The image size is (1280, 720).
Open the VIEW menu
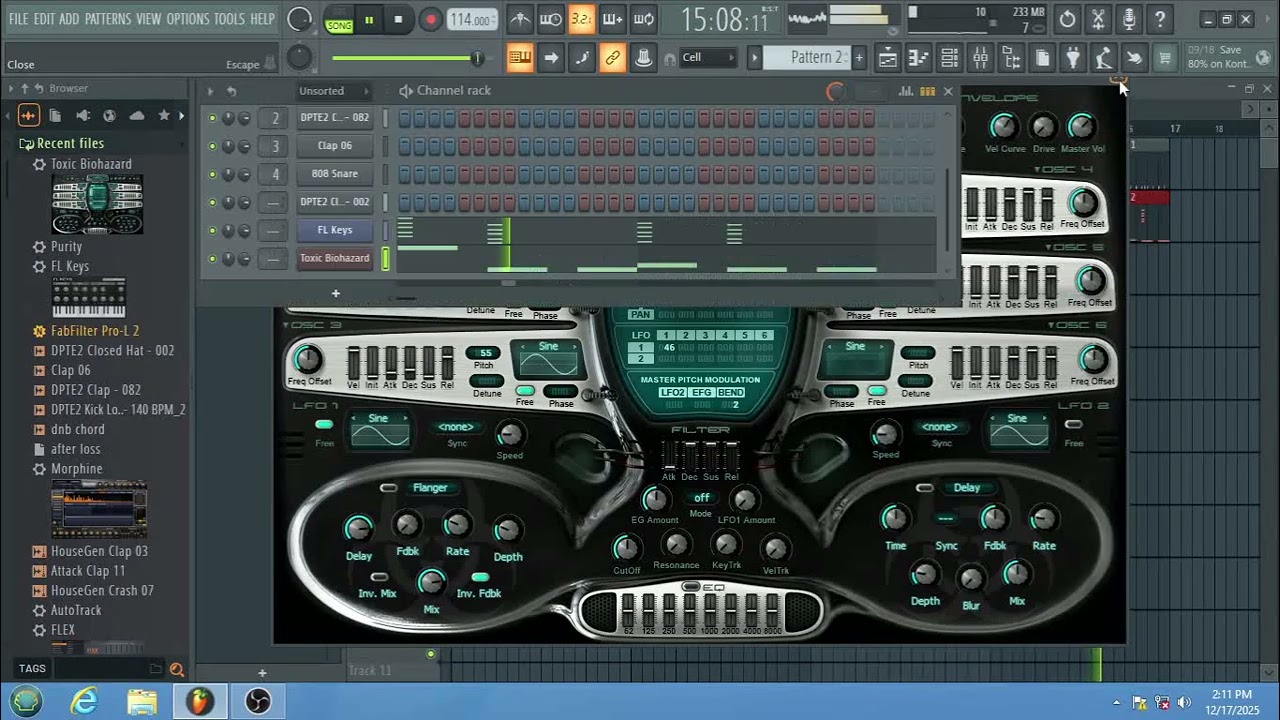click(x=149, y=19)
